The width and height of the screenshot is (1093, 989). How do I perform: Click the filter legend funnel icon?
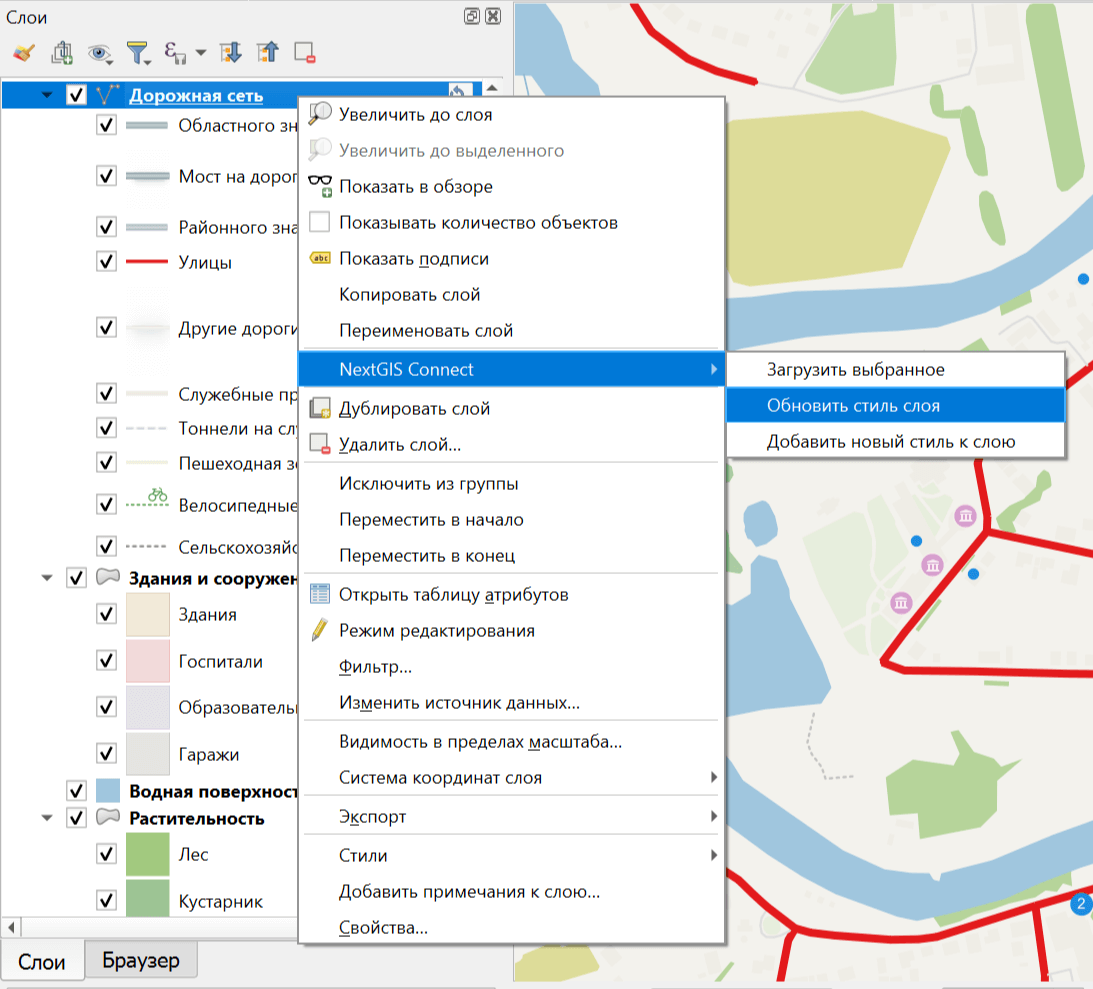(137, 53)
